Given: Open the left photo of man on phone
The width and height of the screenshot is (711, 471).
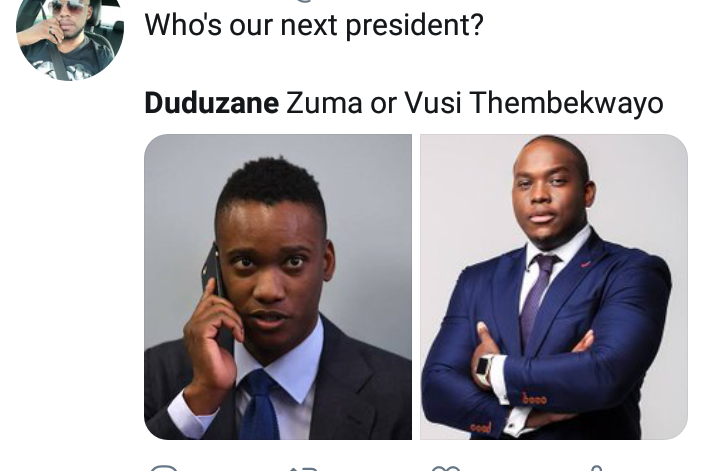Looking at the screenshot, I should (278, 286).
